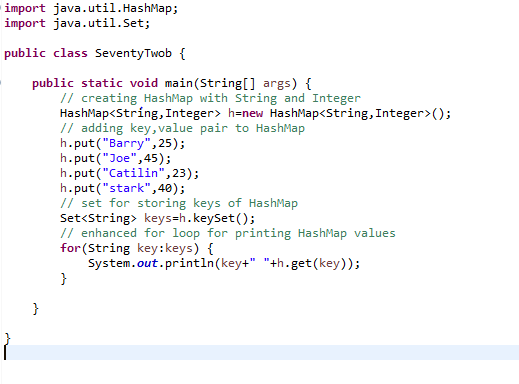Click the "Joe" string literal
The height and width of the screenshot is (384, 519).
click(x=119, y=158)
